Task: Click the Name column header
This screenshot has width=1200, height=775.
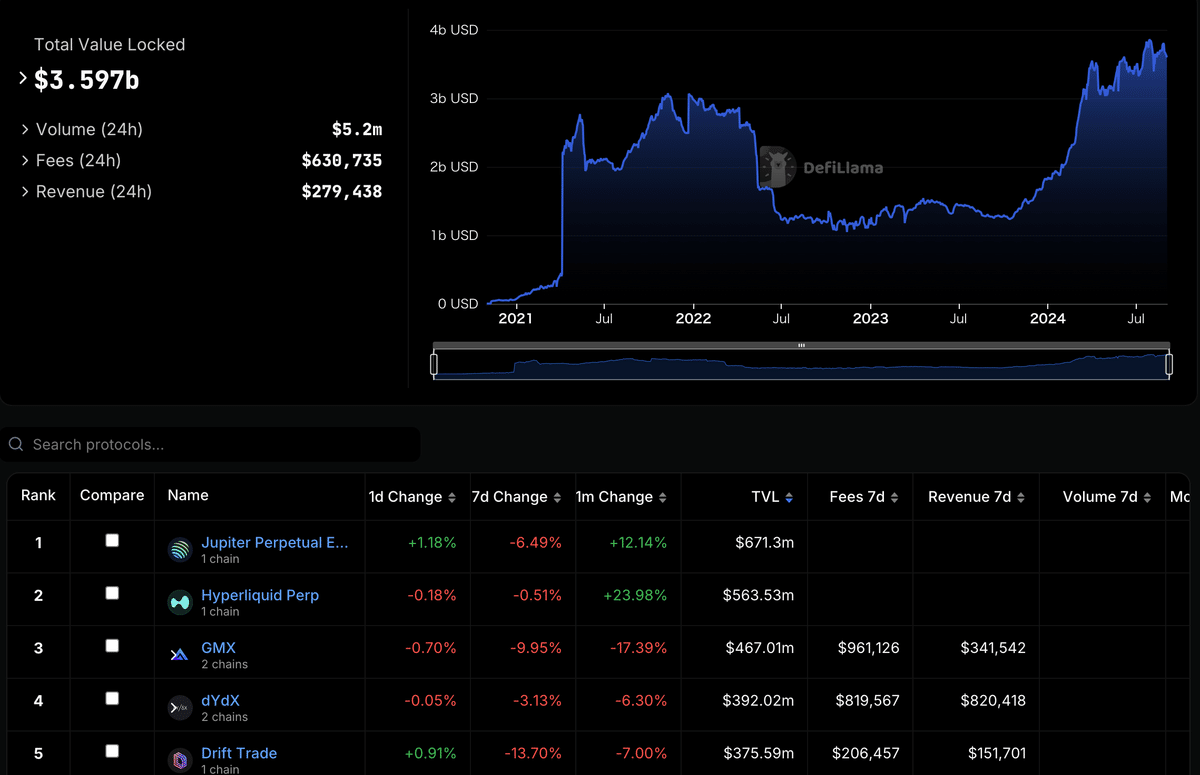Action: pyautogui.click(x=188, y=495)
